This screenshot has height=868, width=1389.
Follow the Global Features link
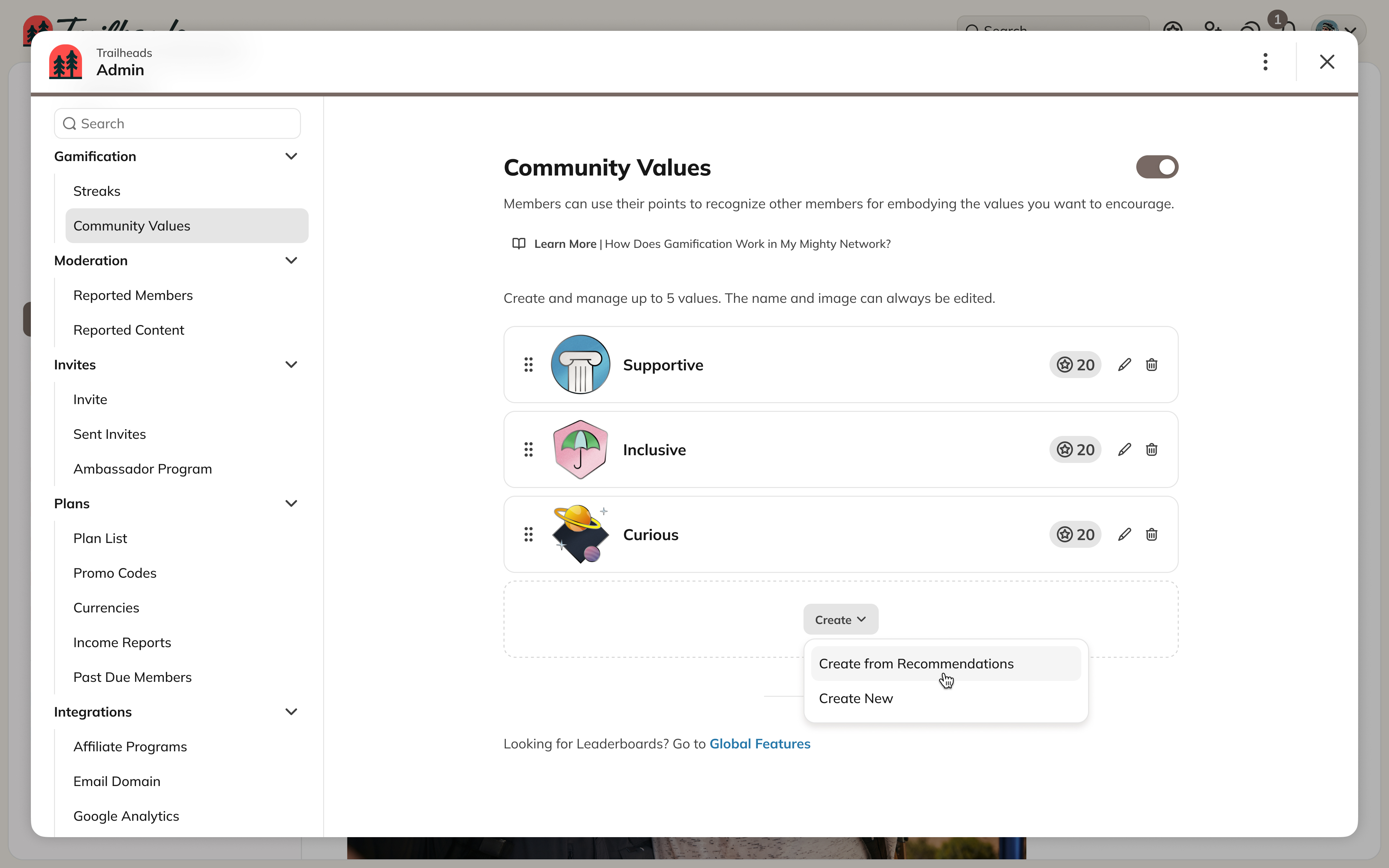pos(760,744)
